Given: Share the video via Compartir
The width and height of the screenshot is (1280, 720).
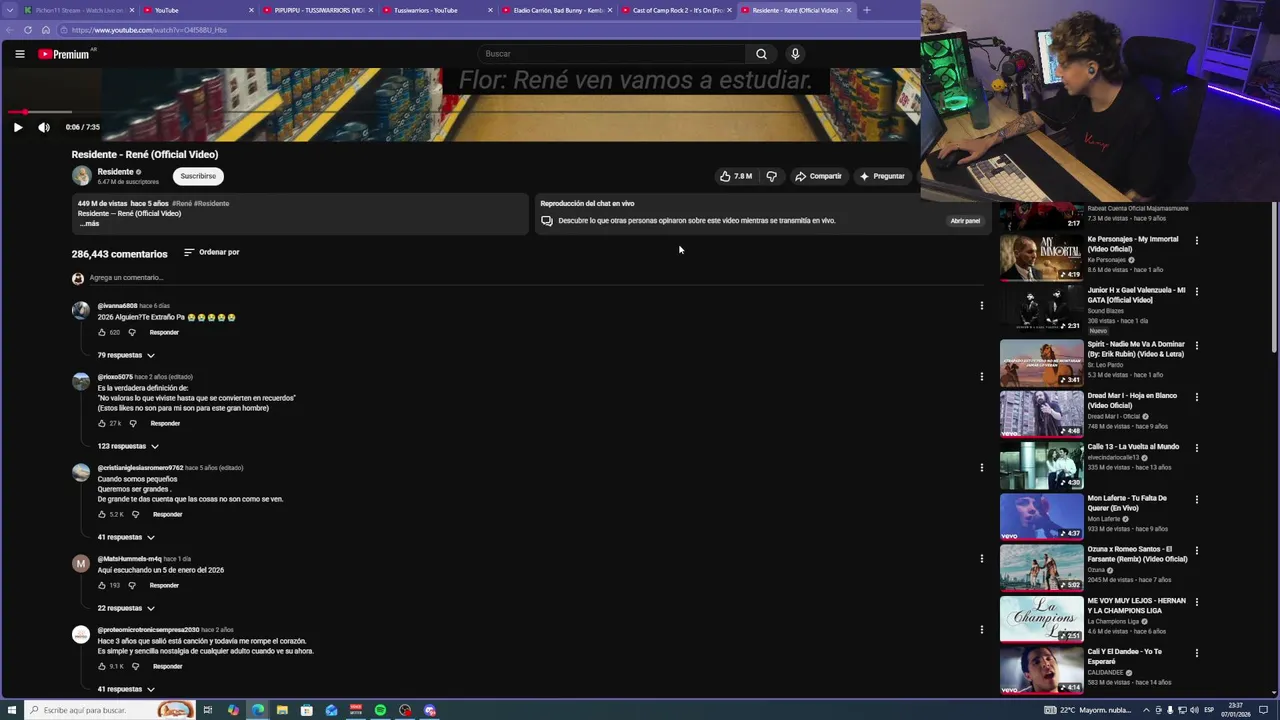Looking at the screenshot, I should (818, 176).
